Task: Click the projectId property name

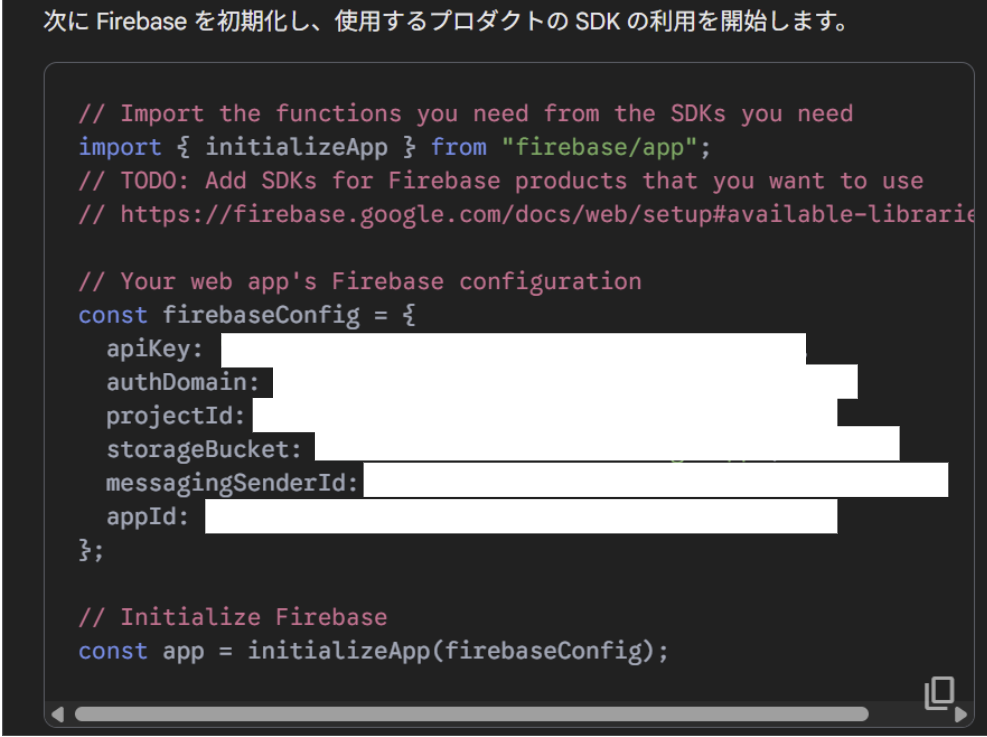Action: pyautogui.click(x=175, y=415)
